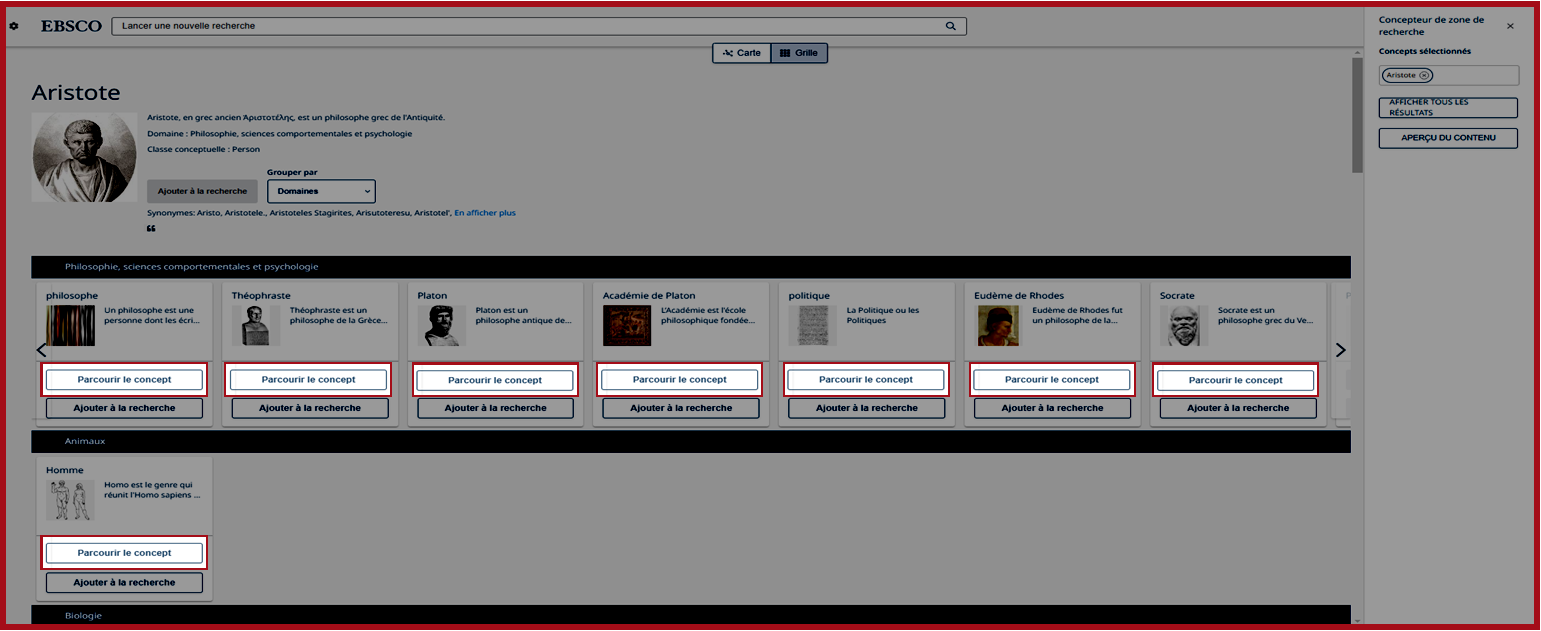Go to next carousel concepts with right arrow
Screen dimensions: 1541x631
[x=1340, y=350]
